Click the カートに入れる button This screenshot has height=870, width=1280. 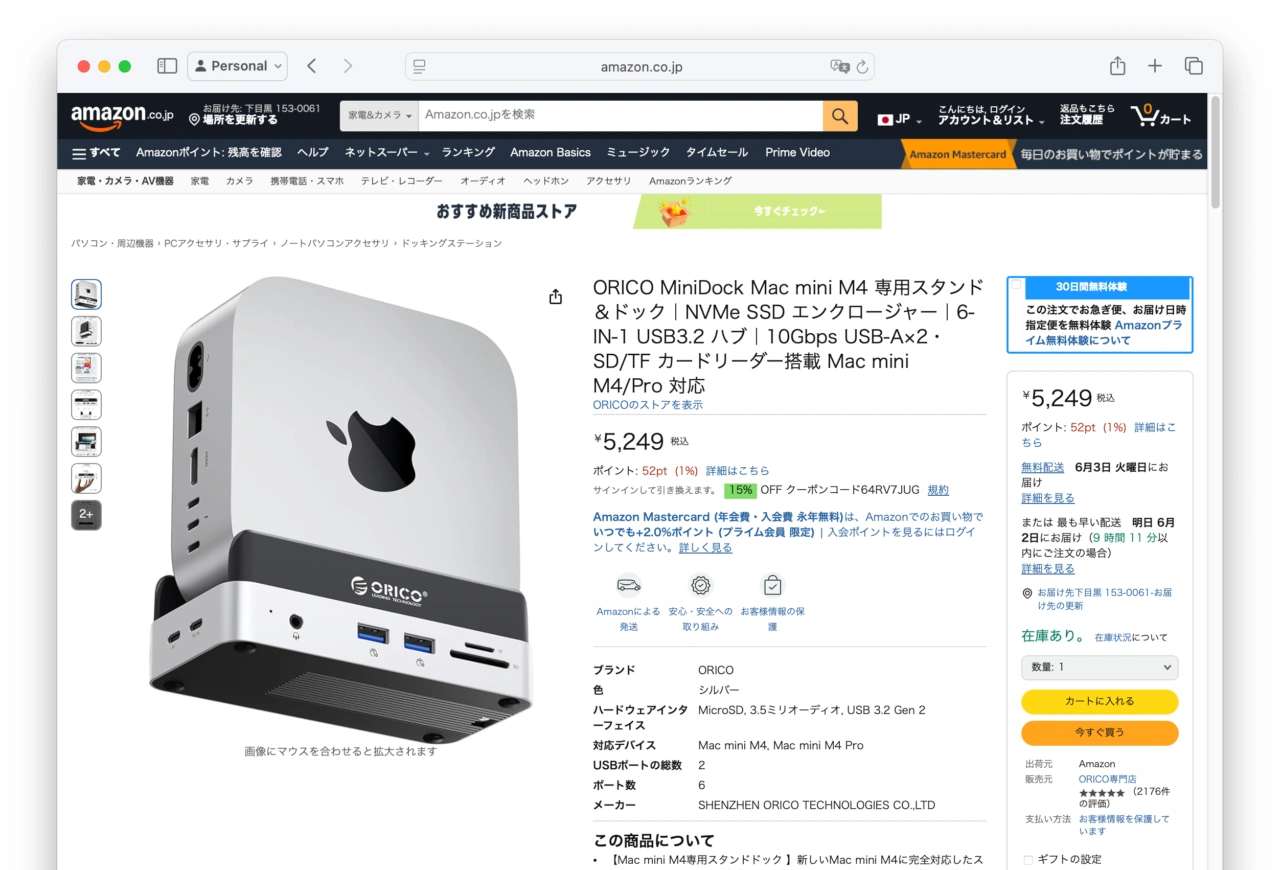1099,701
